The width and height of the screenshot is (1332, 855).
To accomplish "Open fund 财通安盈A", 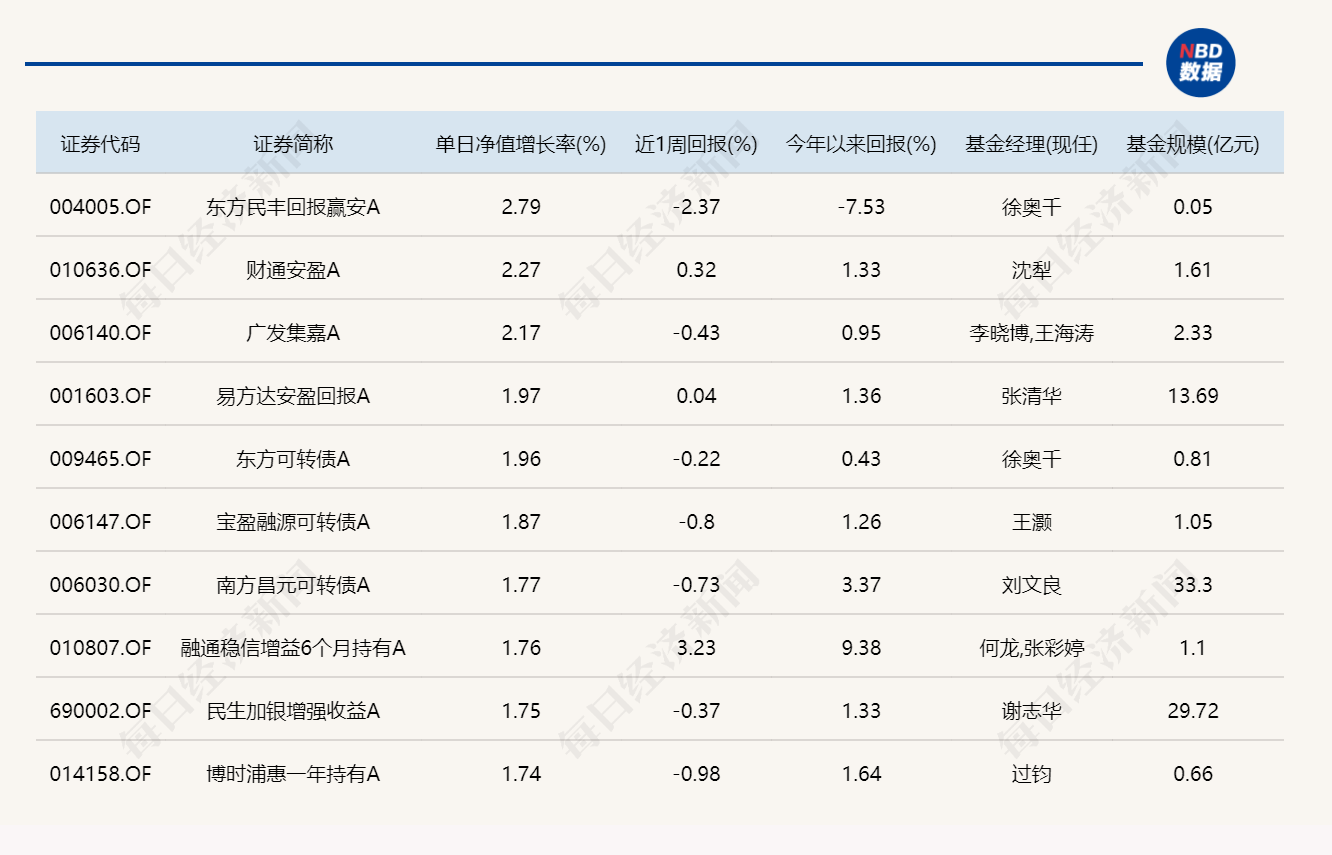I will point(293,271).
